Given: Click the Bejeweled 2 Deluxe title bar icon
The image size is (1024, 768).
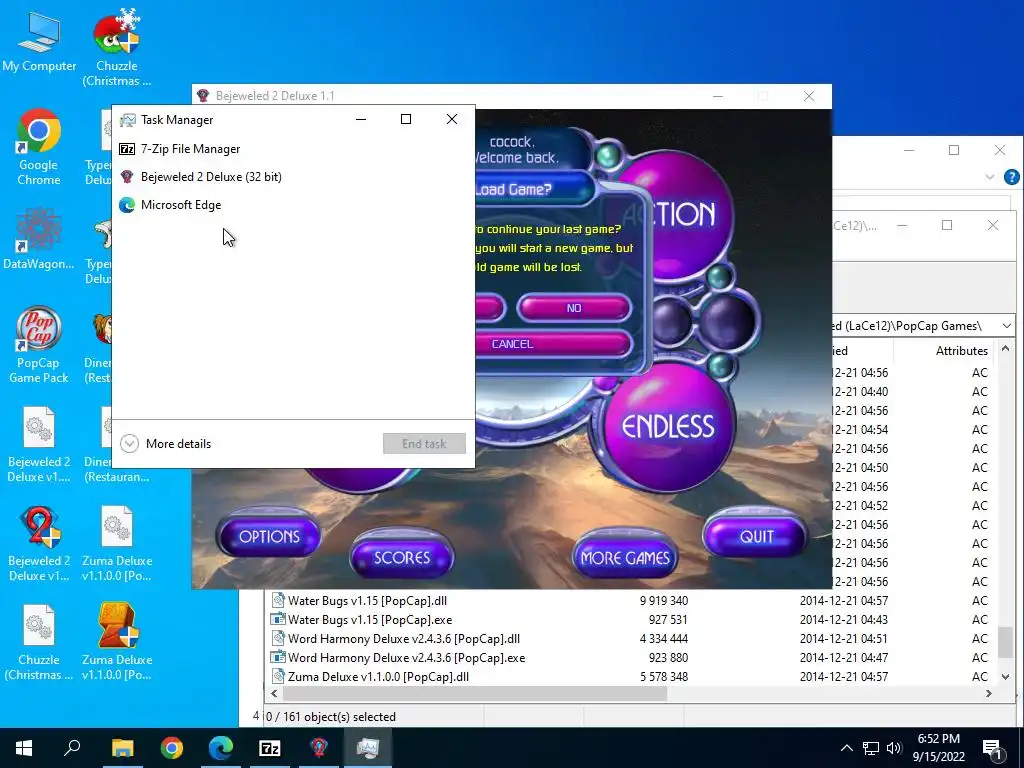Looking at the screenshot, I should pos(203,96).
